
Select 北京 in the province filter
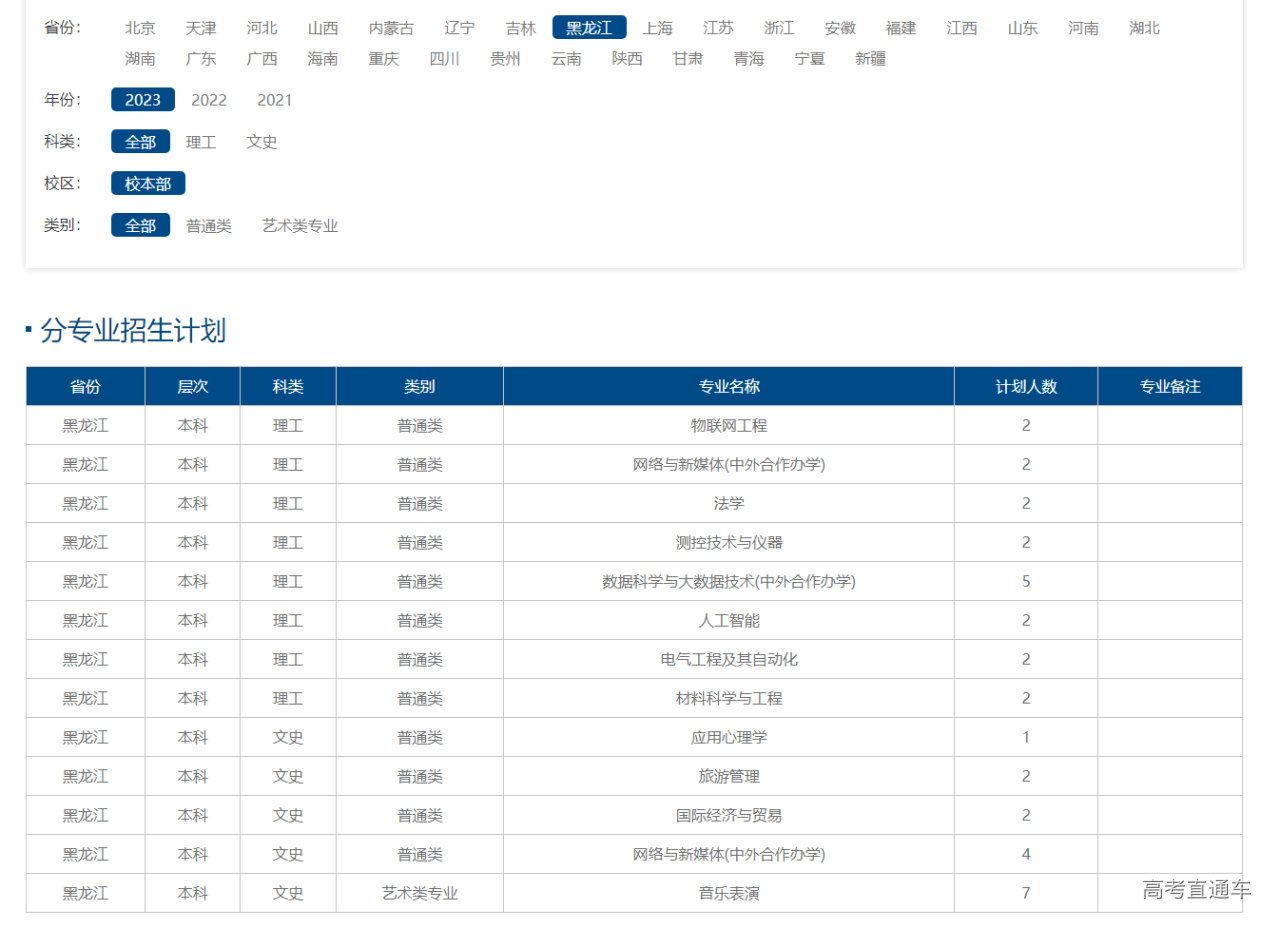click(140, 28)
